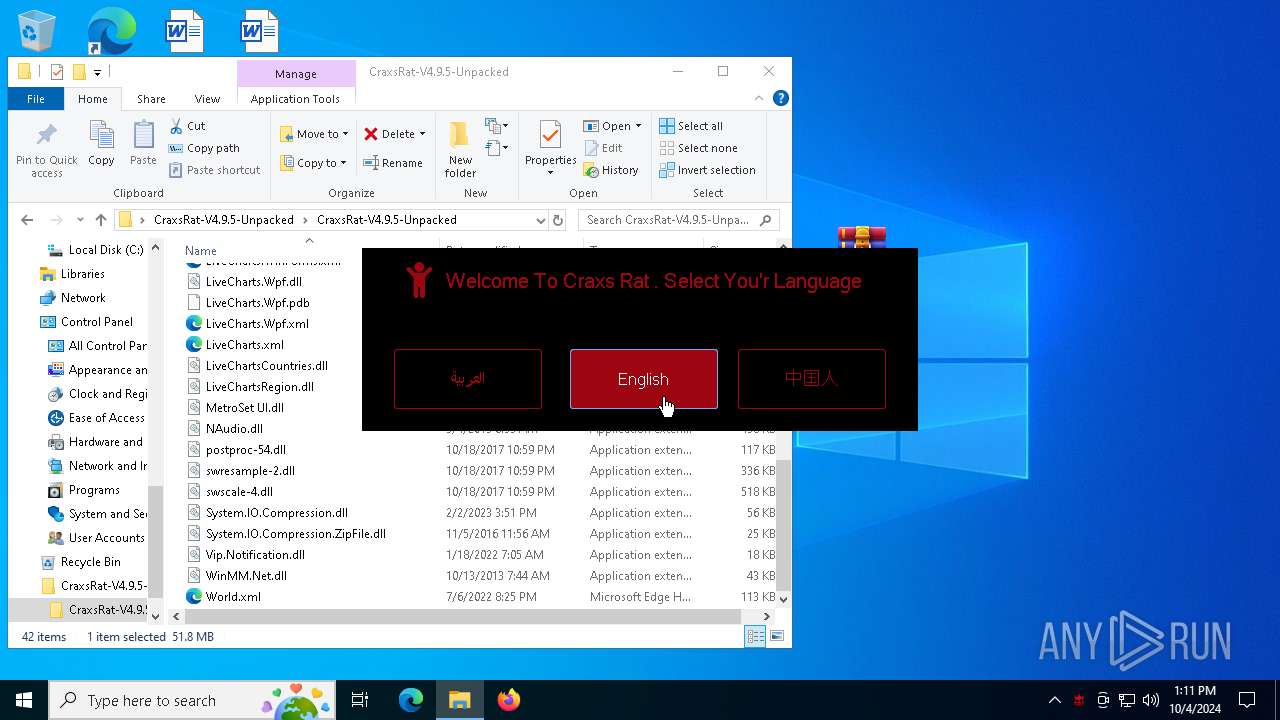Click first CraxsRat-V4.9.5-Unpacked breadcrumb

click(x=224, y=220)
